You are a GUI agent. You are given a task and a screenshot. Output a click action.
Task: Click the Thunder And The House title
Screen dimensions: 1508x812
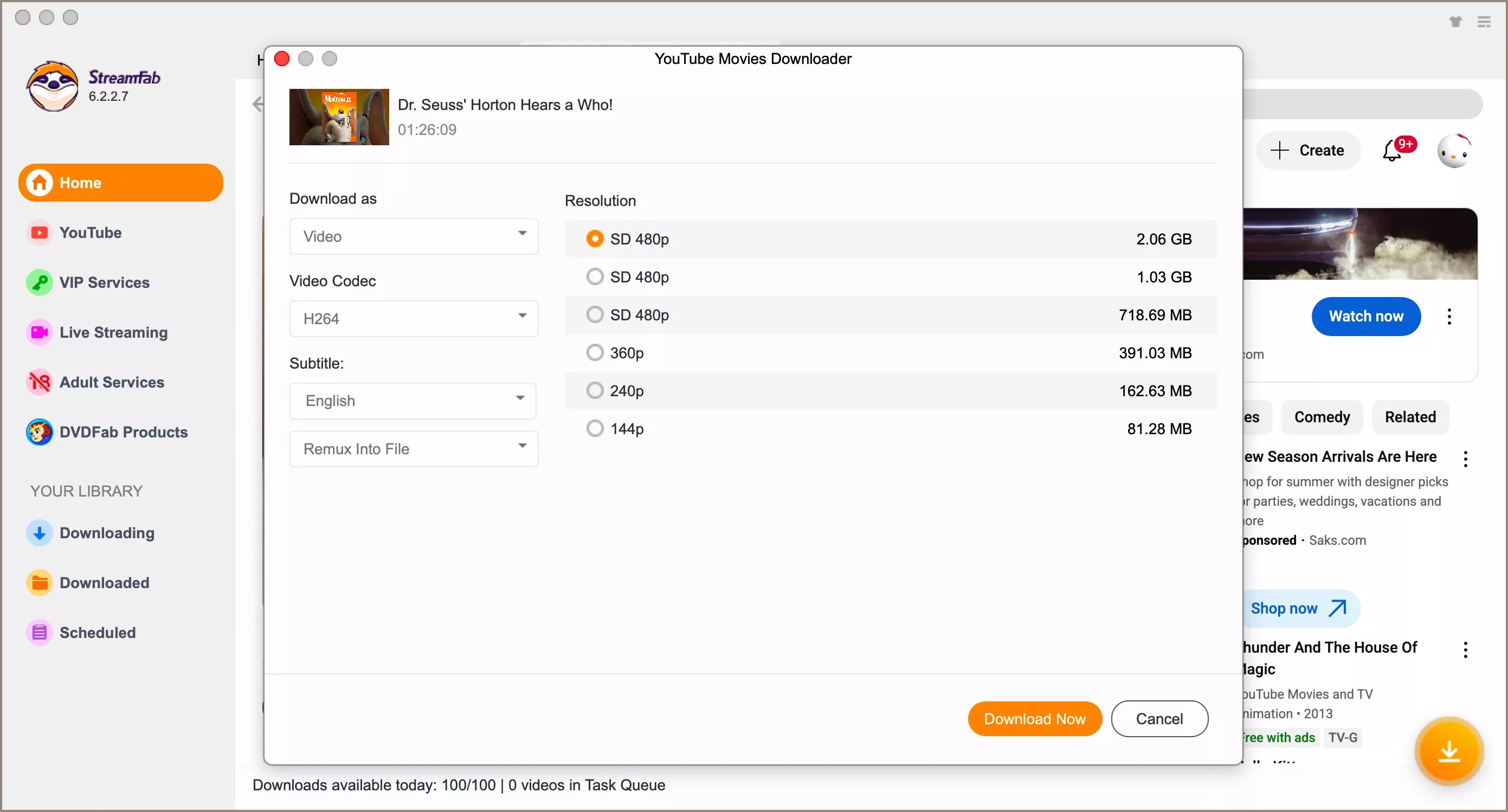click(1329, 658)
